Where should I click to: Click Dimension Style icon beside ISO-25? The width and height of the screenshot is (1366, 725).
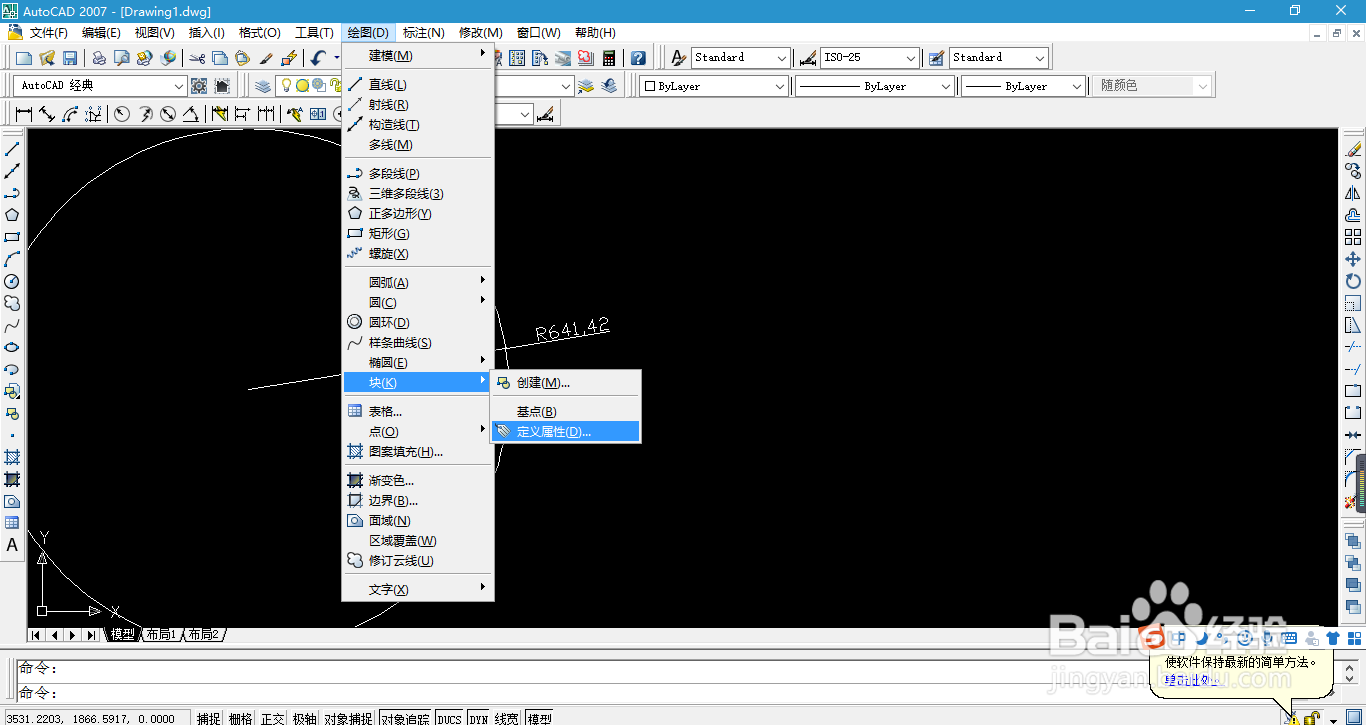(x=808, y=58)
